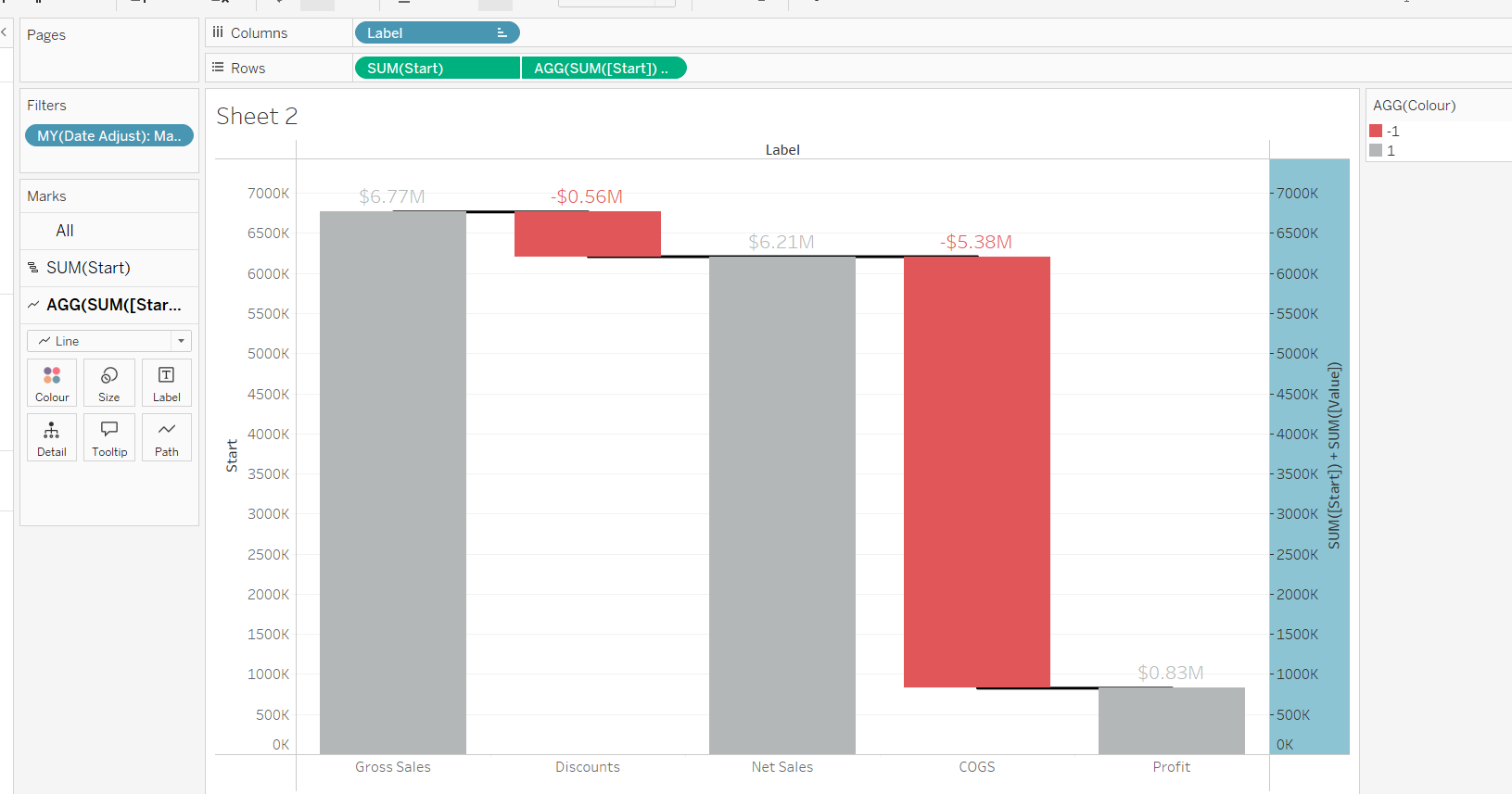Image resolution: width=1512 pixels, height=794 pixels.
Task: Click the red COGS bar in chart
Action: (976, 472)
